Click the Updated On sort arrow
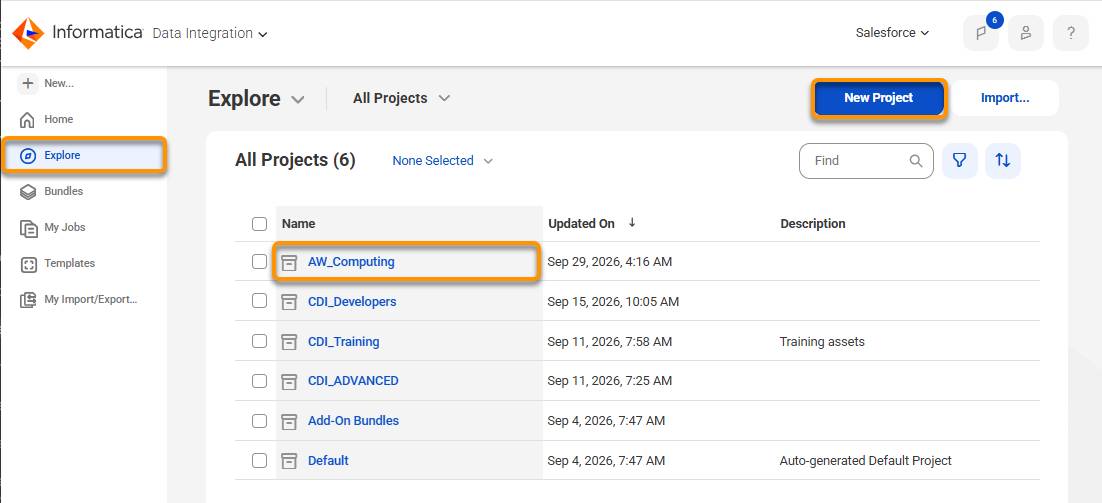The image size is (1102, 503). 632,223
